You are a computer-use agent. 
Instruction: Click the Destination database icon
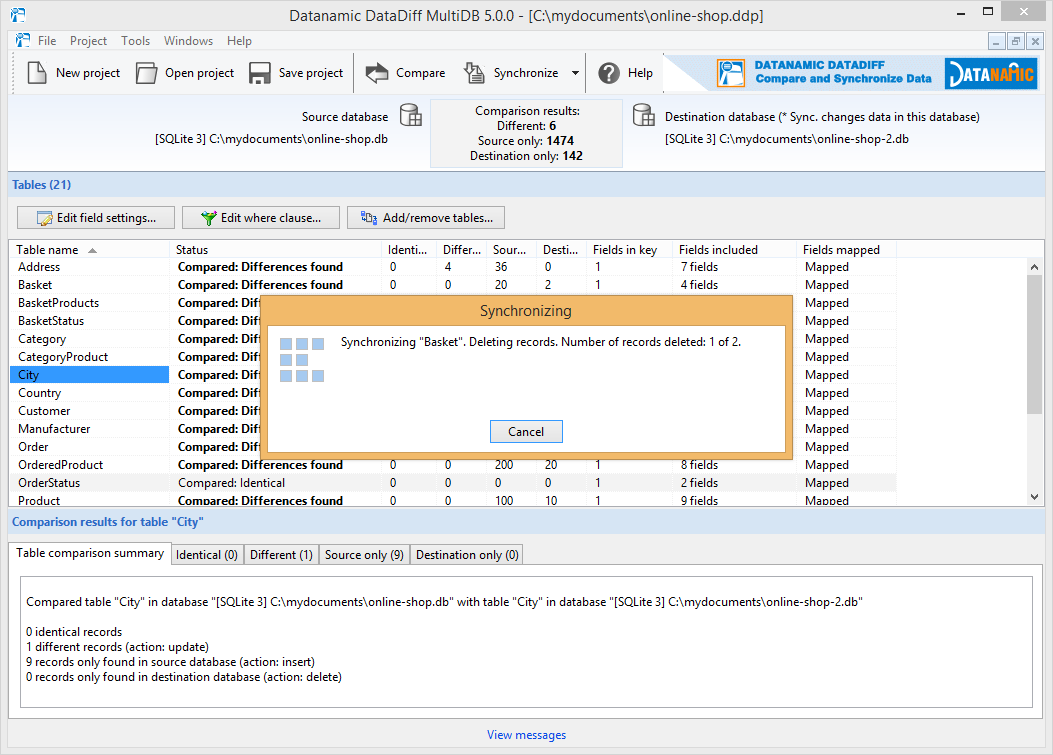tap(643, 115)
